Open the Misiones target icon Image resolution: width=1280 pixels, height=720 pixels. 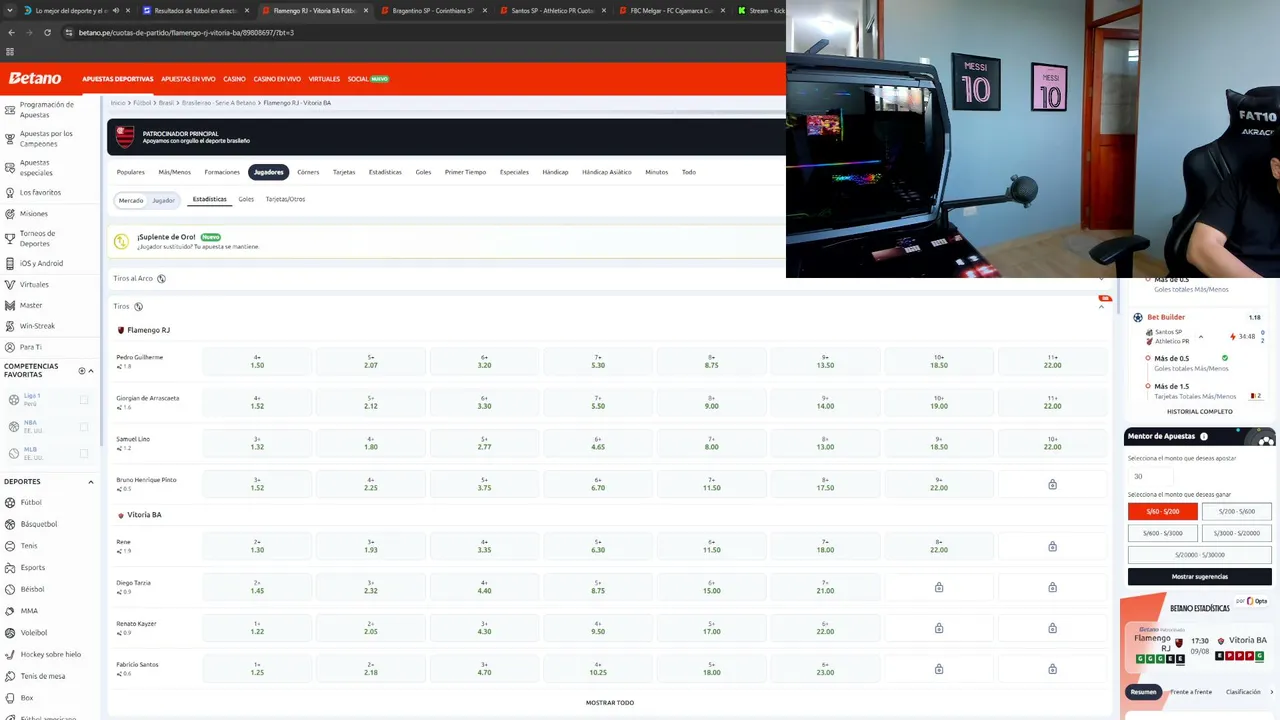tap(9, 213)
